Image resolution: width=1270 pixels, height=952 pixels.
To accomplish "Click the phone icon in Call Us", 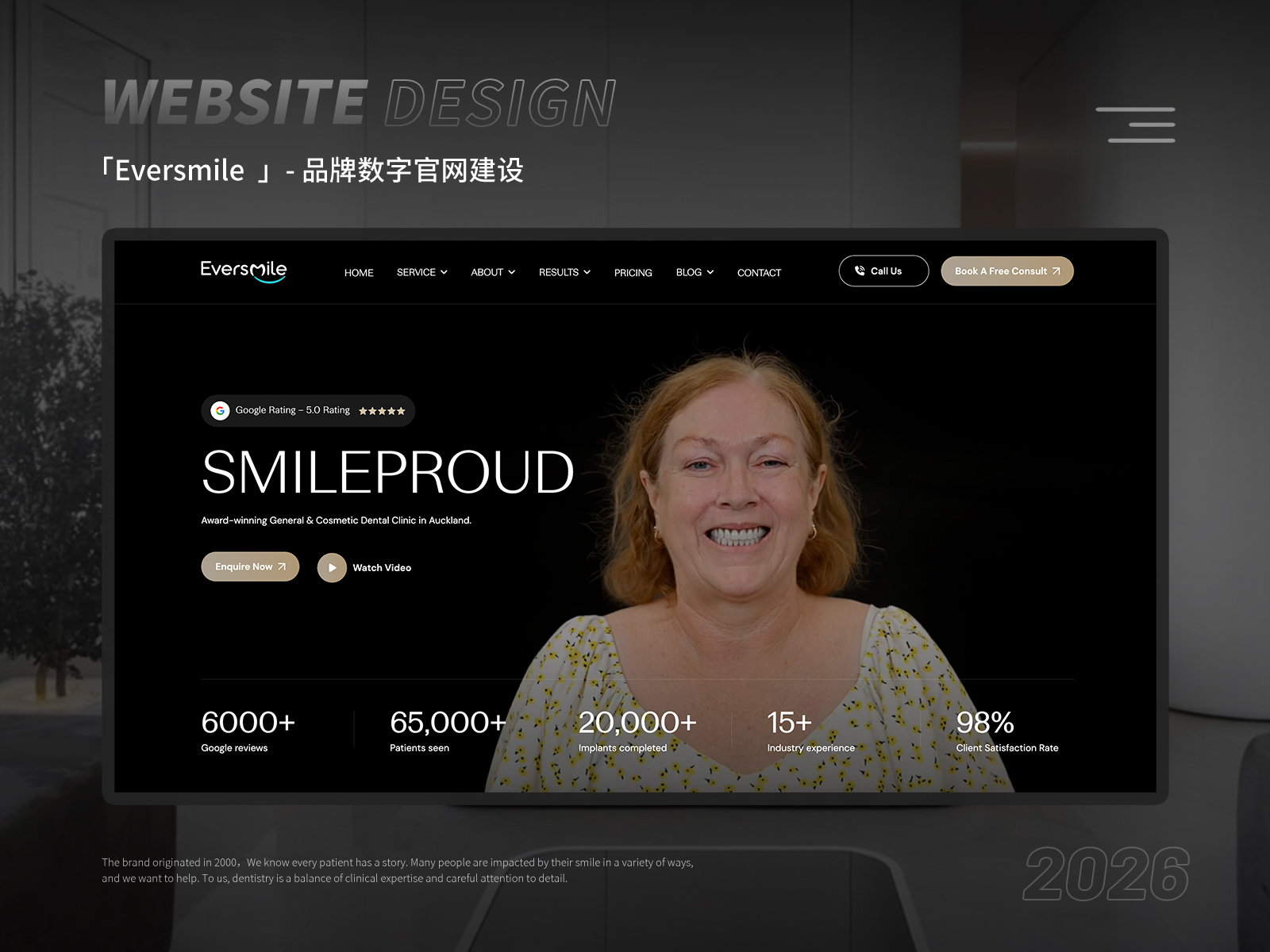I will tap(860, 271).
